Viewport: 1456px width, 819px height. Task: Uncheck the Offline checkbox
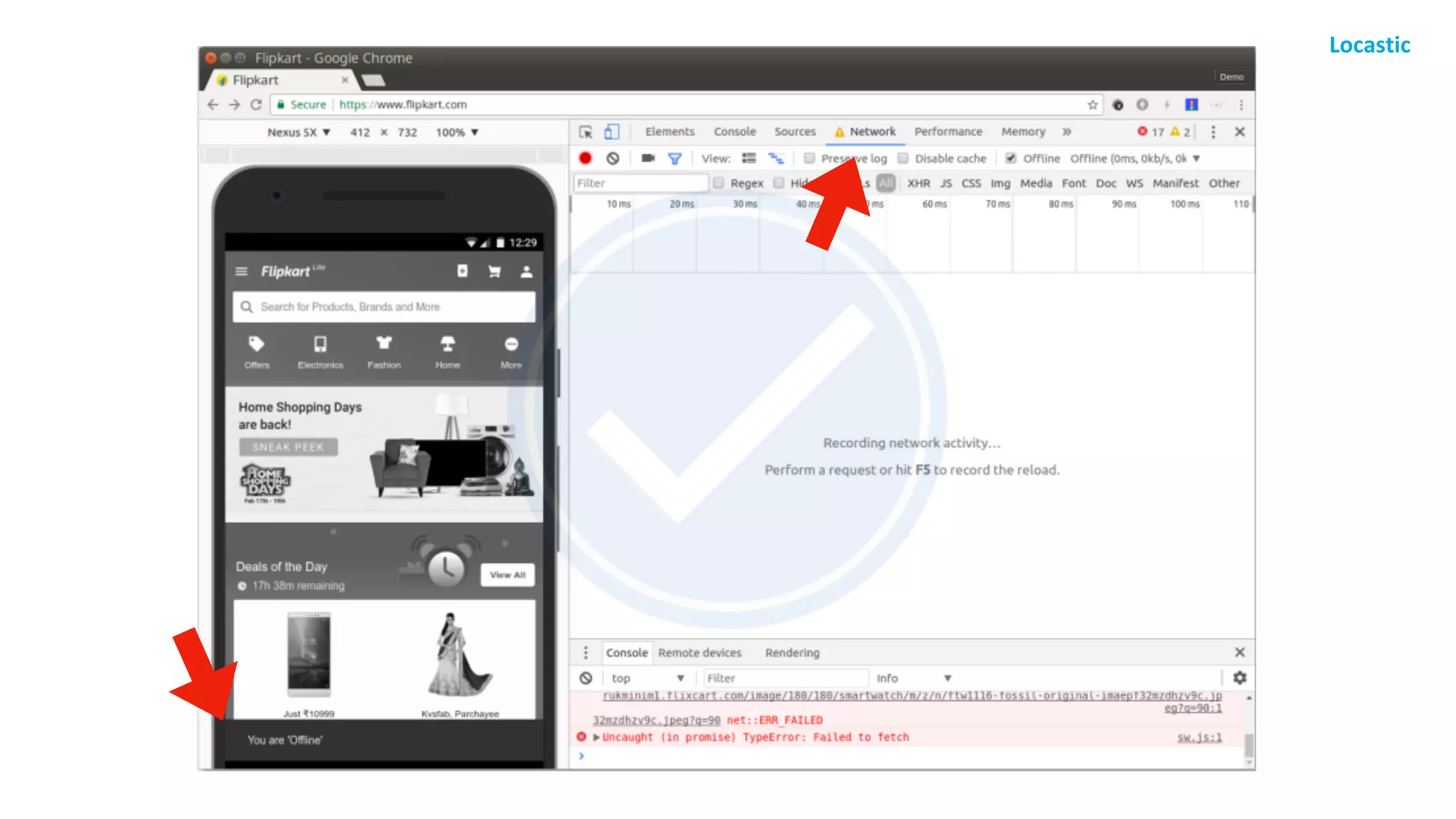(x=1011, y=159)
